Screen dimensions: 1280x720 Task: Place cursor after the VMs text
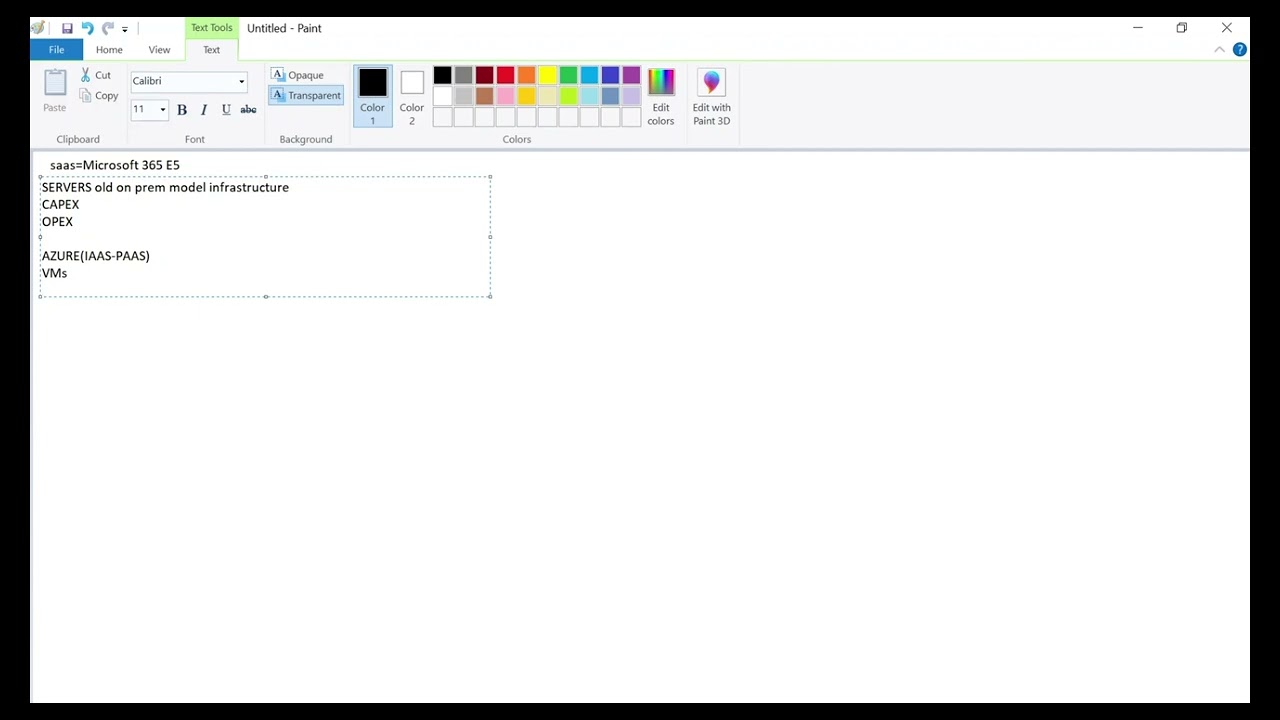pos(68,273)
